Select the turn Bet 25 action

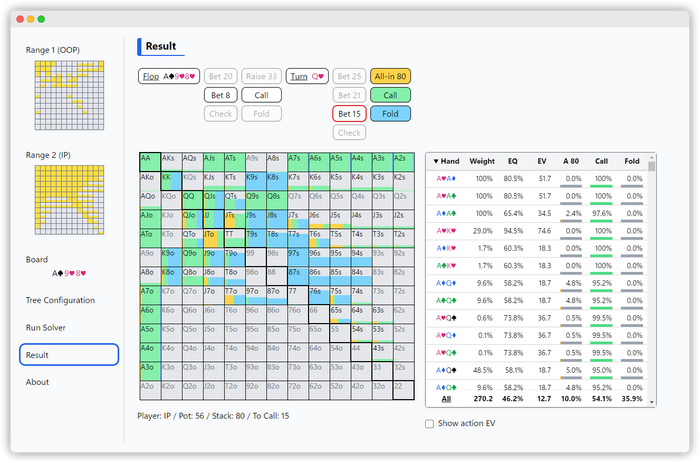(349, 76)
